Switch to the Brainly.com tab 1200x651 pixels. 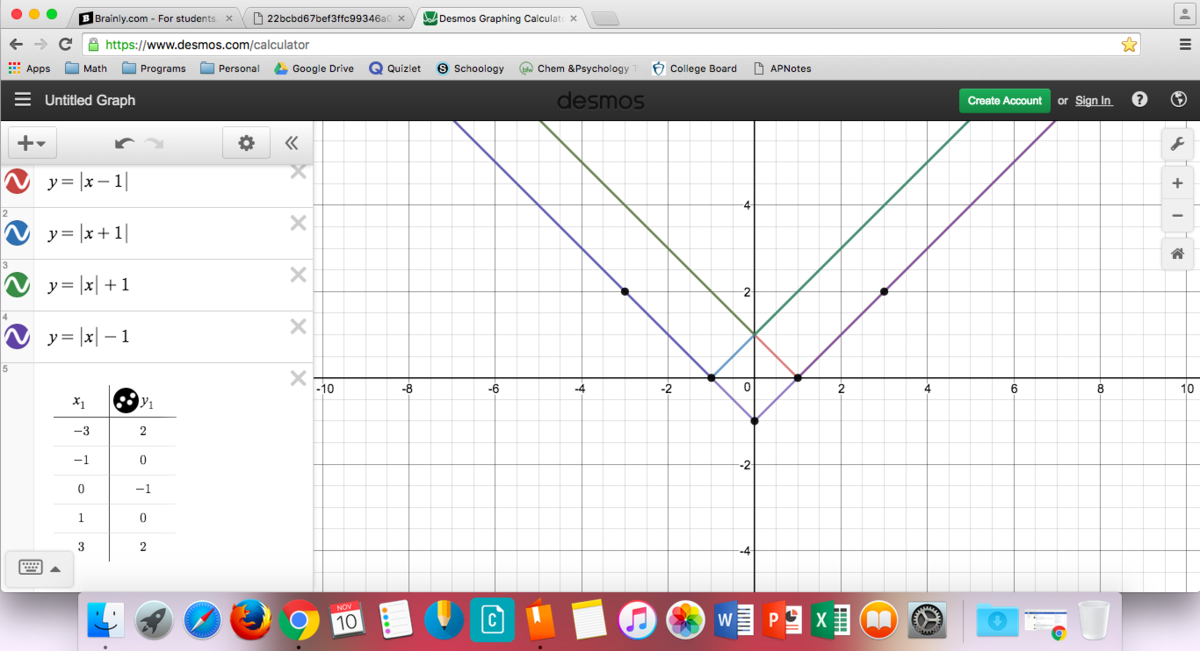click(156, 19)
